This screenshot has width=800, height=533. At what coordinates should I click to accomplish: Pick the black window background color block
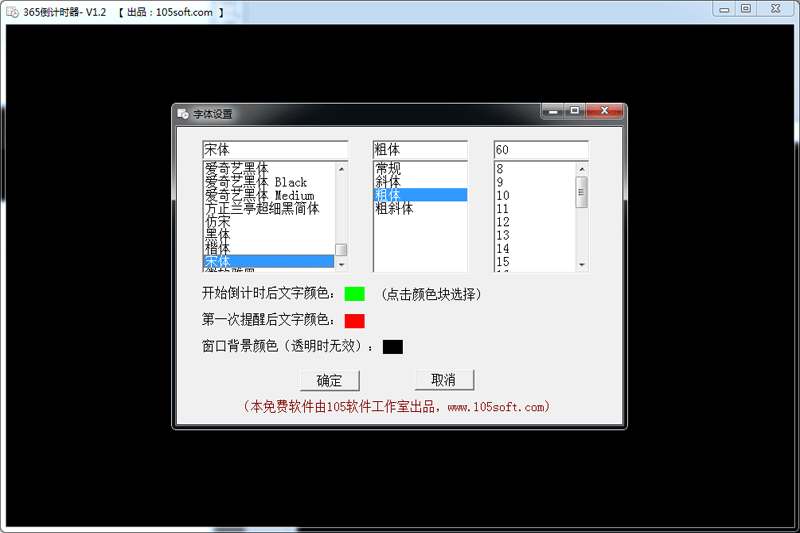(x=392, y=346)
